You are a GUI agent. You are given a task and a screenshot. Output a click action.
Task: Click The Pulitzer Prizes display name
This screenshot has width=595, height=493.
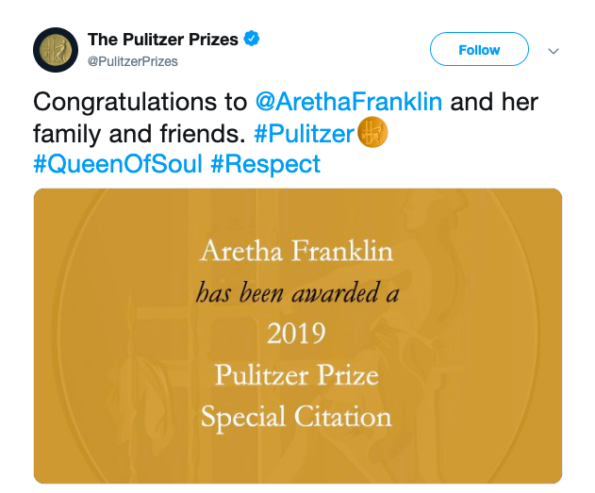(x=163, y=39)
